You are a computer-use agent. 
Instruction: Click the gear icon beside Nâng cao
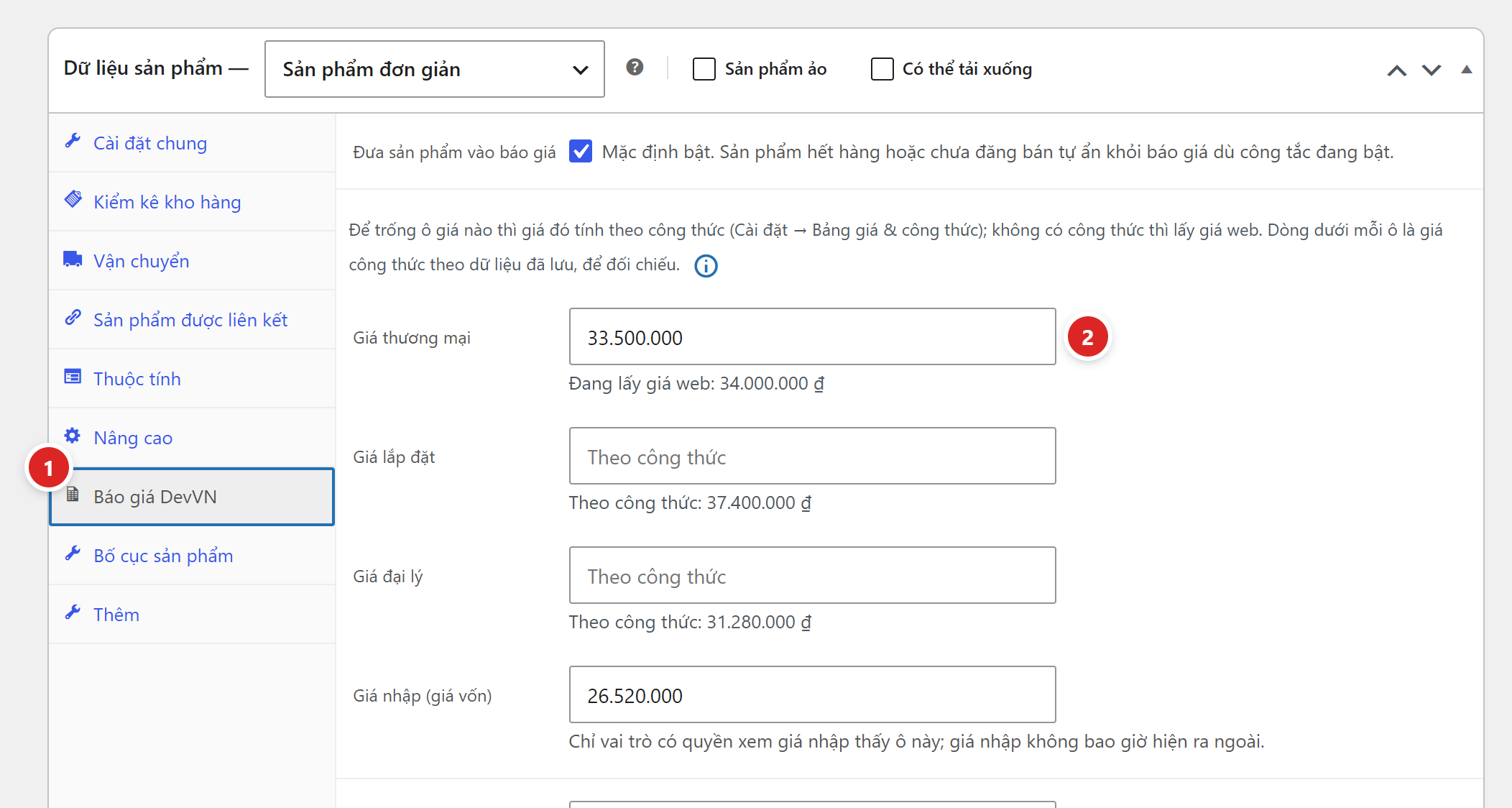click(x=73, y=436)
